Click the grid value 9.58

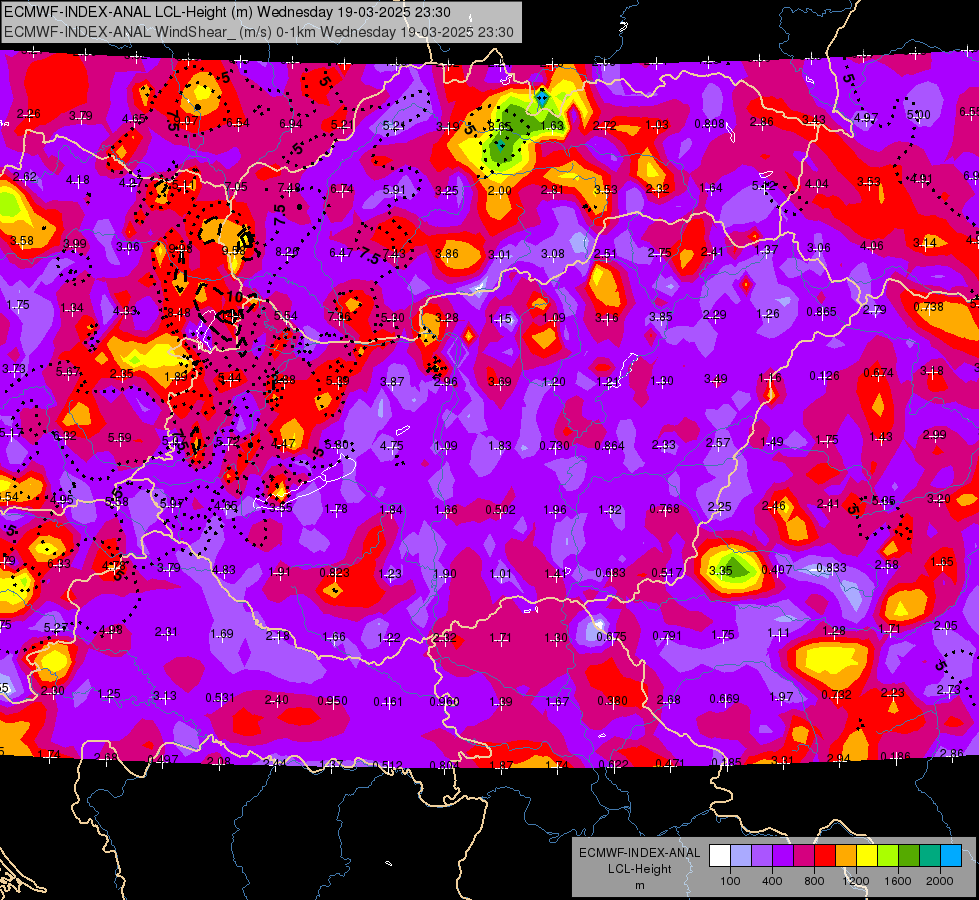tap(234, 250)
